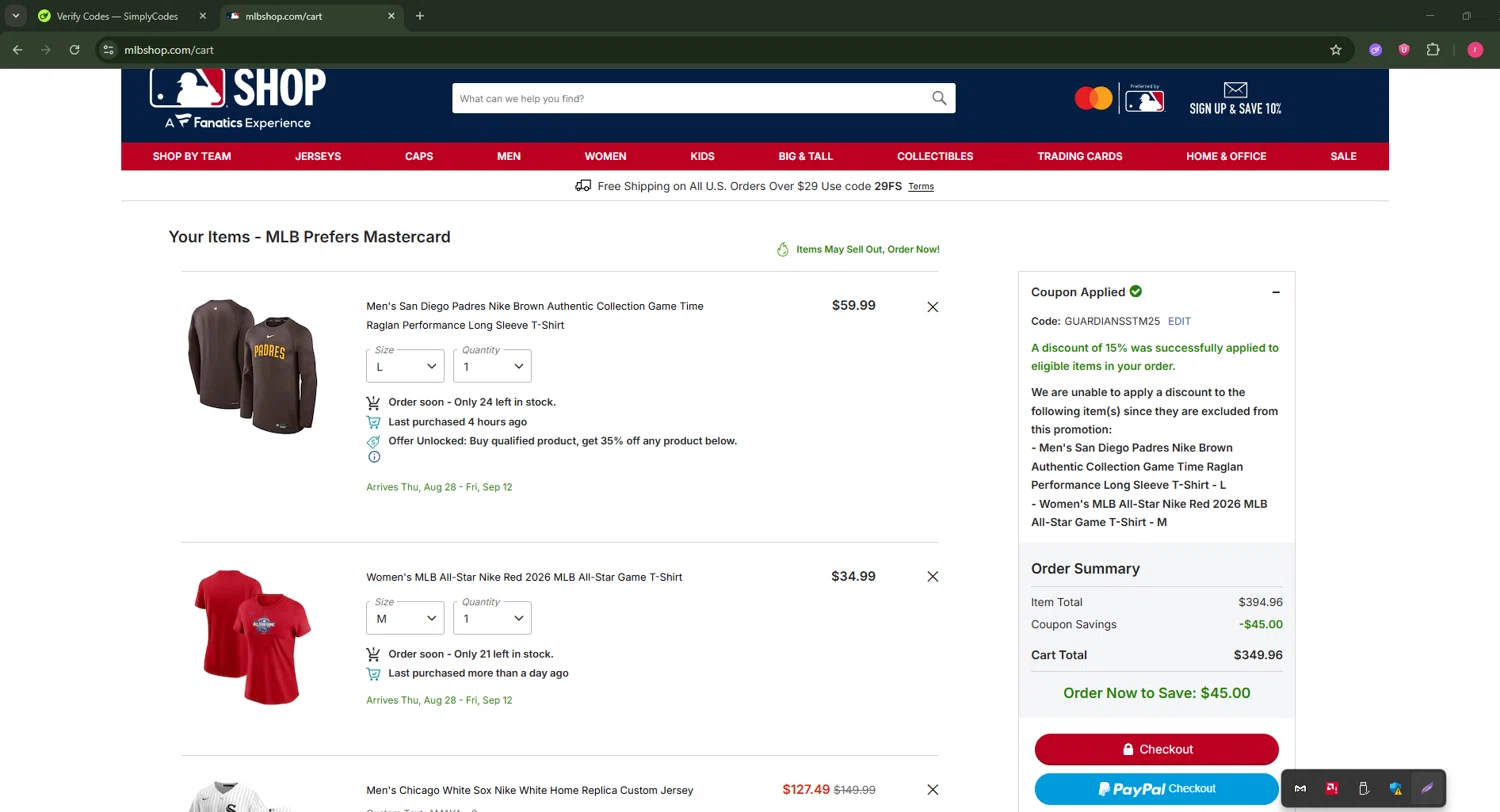
Task: Click the offer info circle icon
Action: tap(374, 457)
